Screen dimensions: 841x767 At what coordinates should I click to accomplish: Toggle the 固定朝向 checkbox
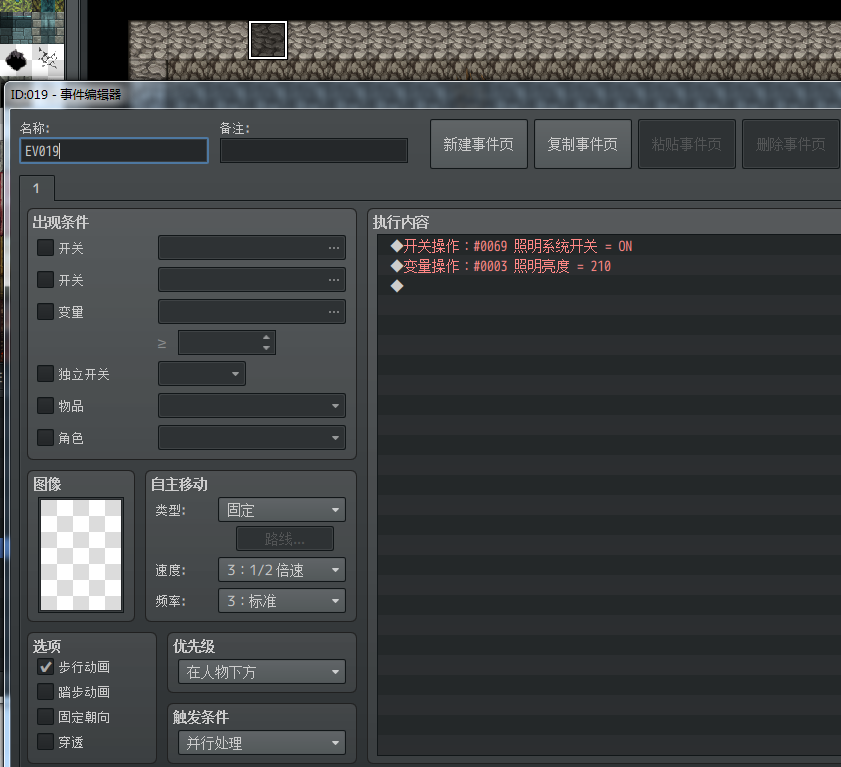coord(45,716)
